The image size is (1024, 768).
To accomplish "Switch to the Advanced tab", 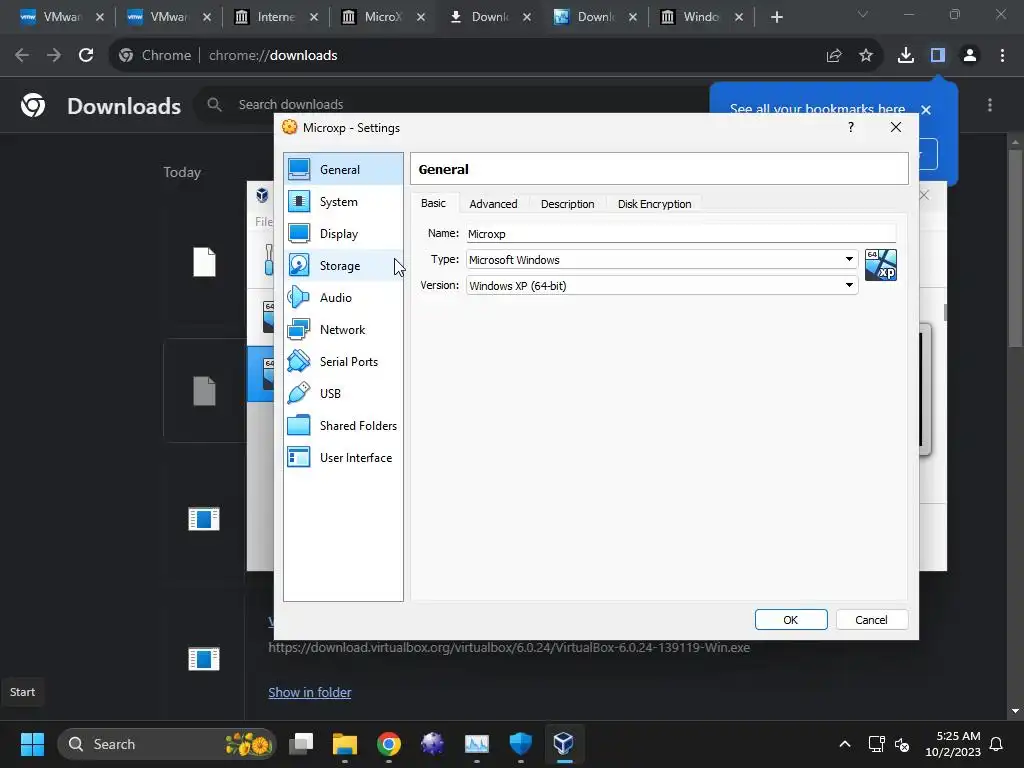I will [493, 204].
